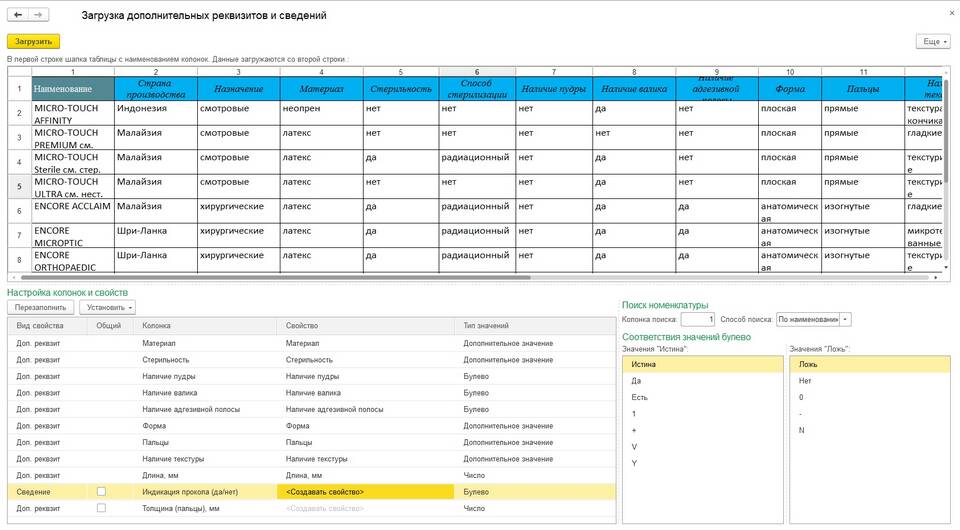Select row number 5 in the spreadsheet
960x530 pixels.
pyautogui.click(x=19, y=186)
